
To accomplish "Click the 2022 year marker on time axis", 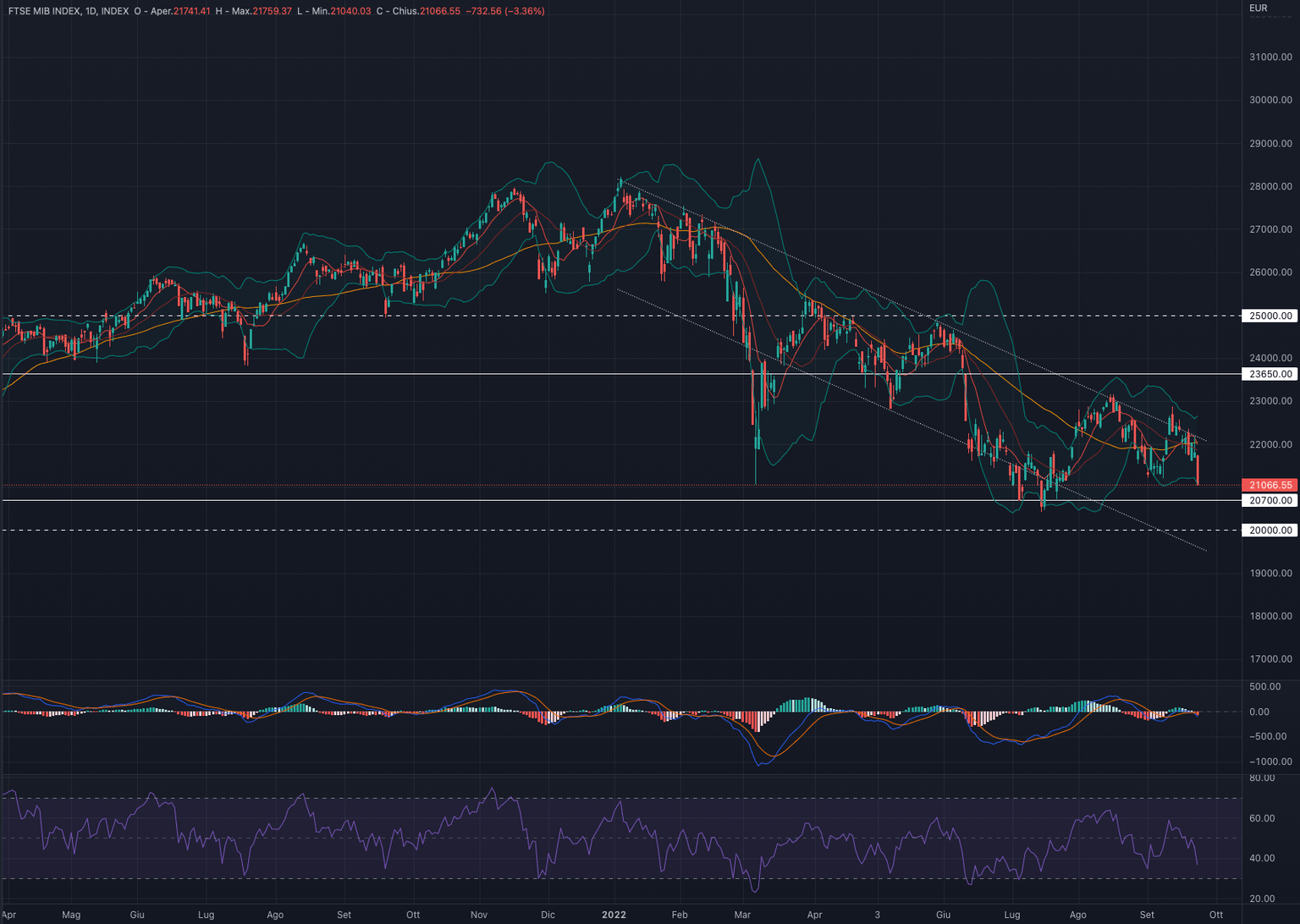I will tap(614, 915).
